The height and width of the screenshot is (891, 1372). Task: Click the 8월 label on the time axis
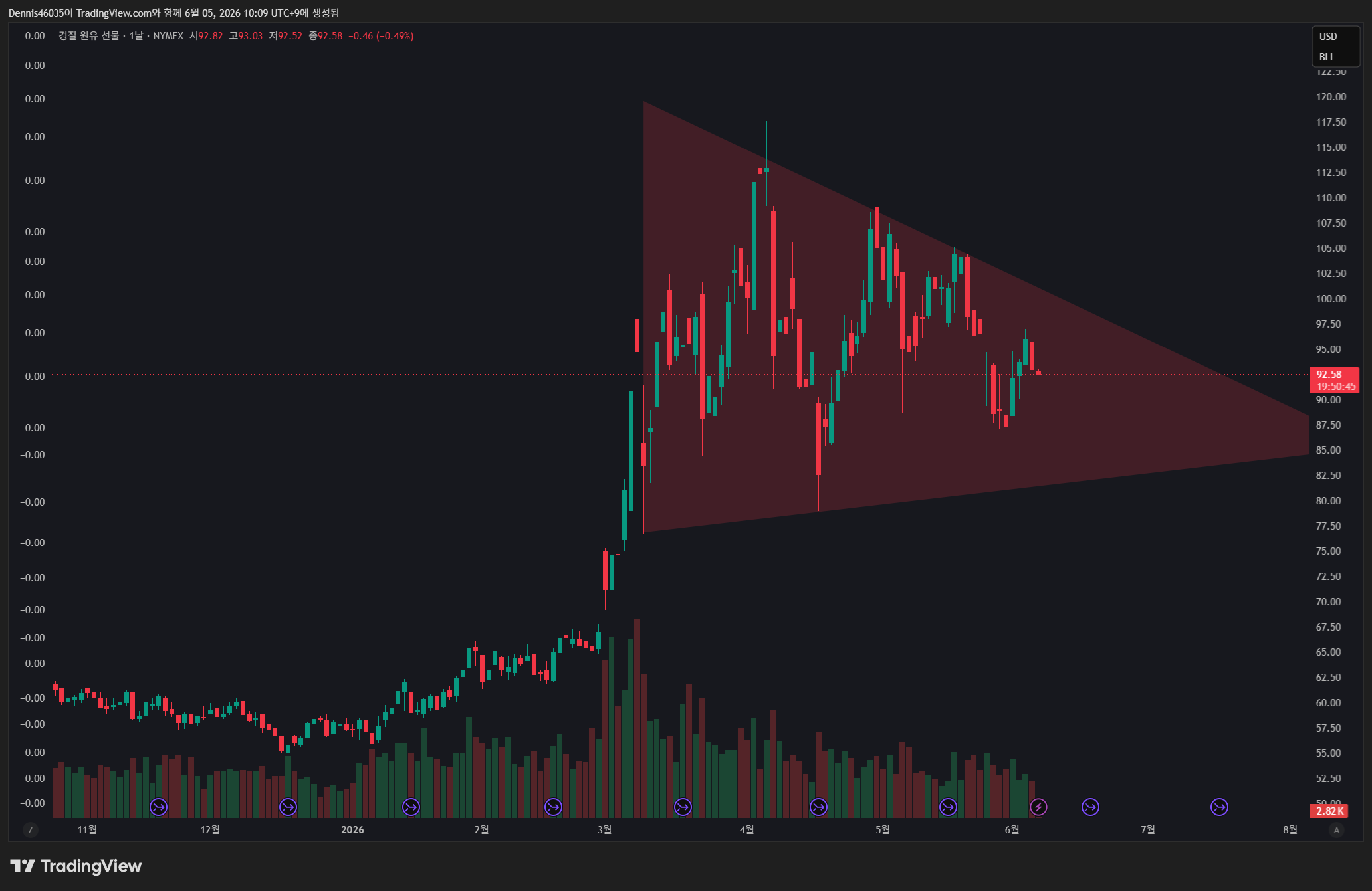(1290, 829)
